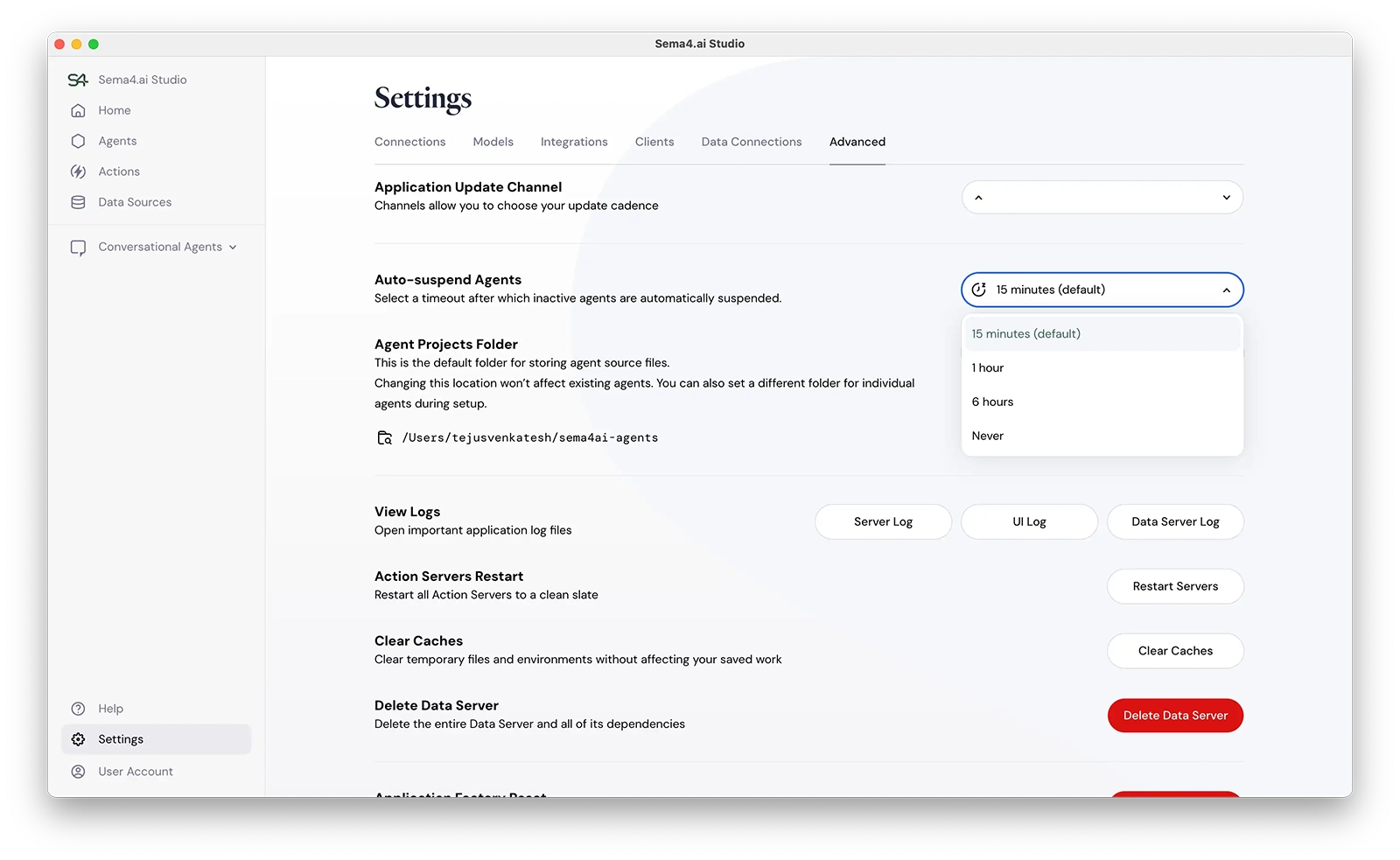
Task: Open Help via question mark icon
Action: (78, 709)
